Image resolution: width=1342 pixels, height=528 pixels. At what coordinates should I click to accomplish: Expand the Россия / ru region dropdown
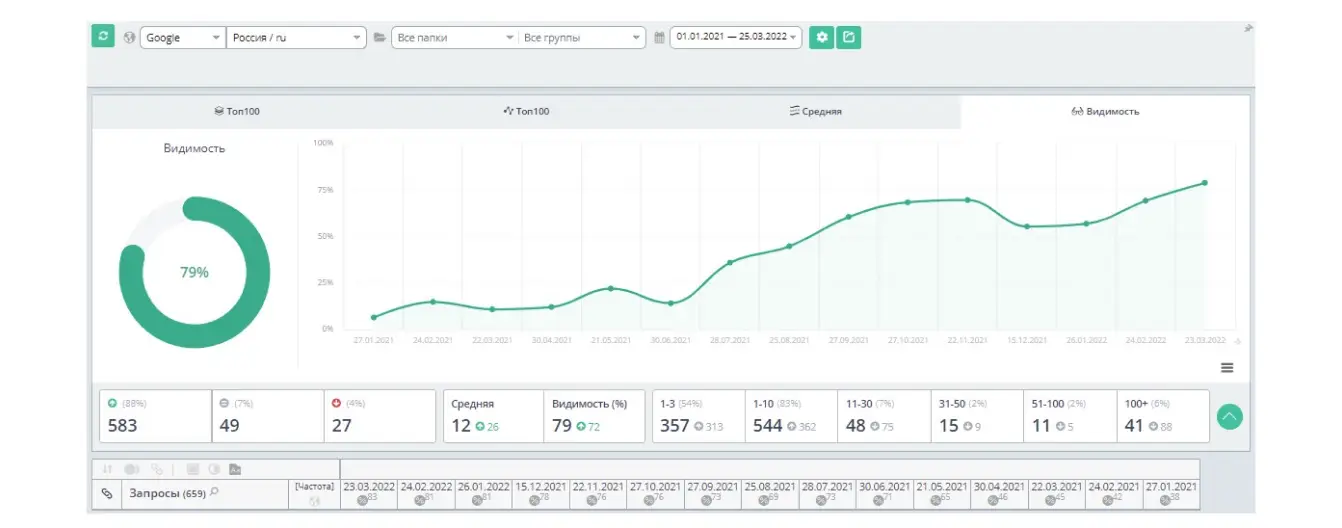pos(297,38)
